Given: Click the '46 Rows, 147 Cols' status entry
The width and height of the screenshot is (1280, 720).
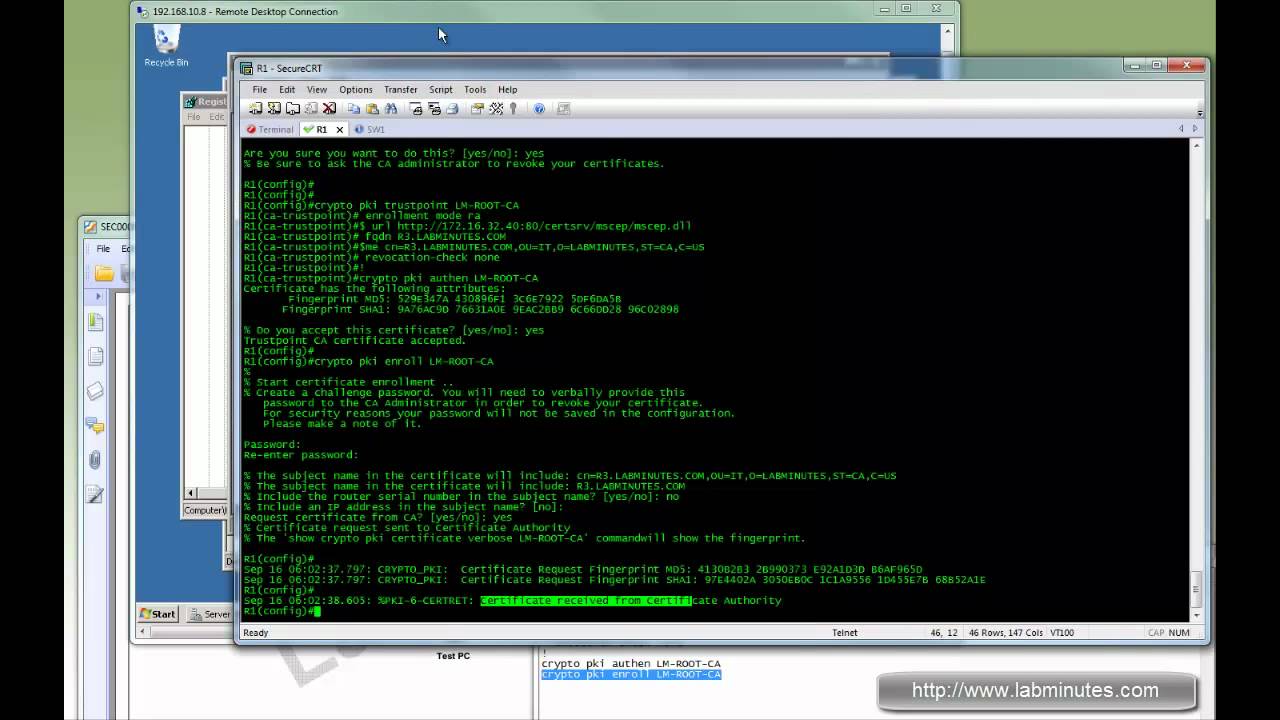Looking at the screenshot, I should click(1006, 632).
